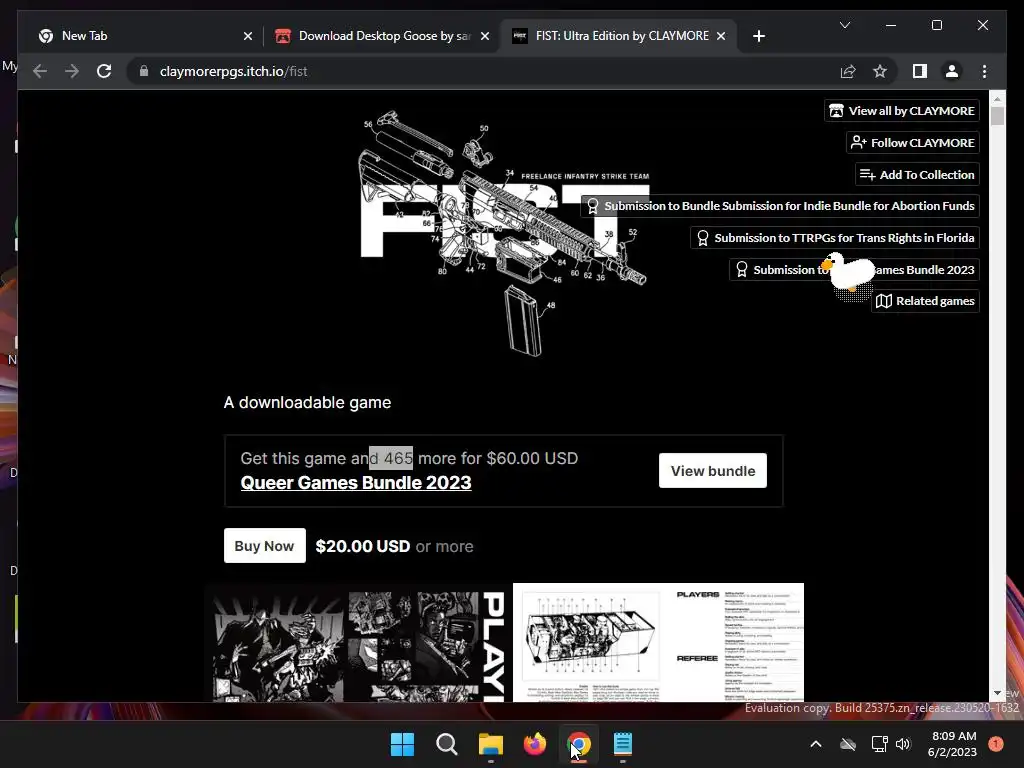The image size is (1024, 768).
Task: Click the browser forward arrow
Action: (x=72, y=71)
